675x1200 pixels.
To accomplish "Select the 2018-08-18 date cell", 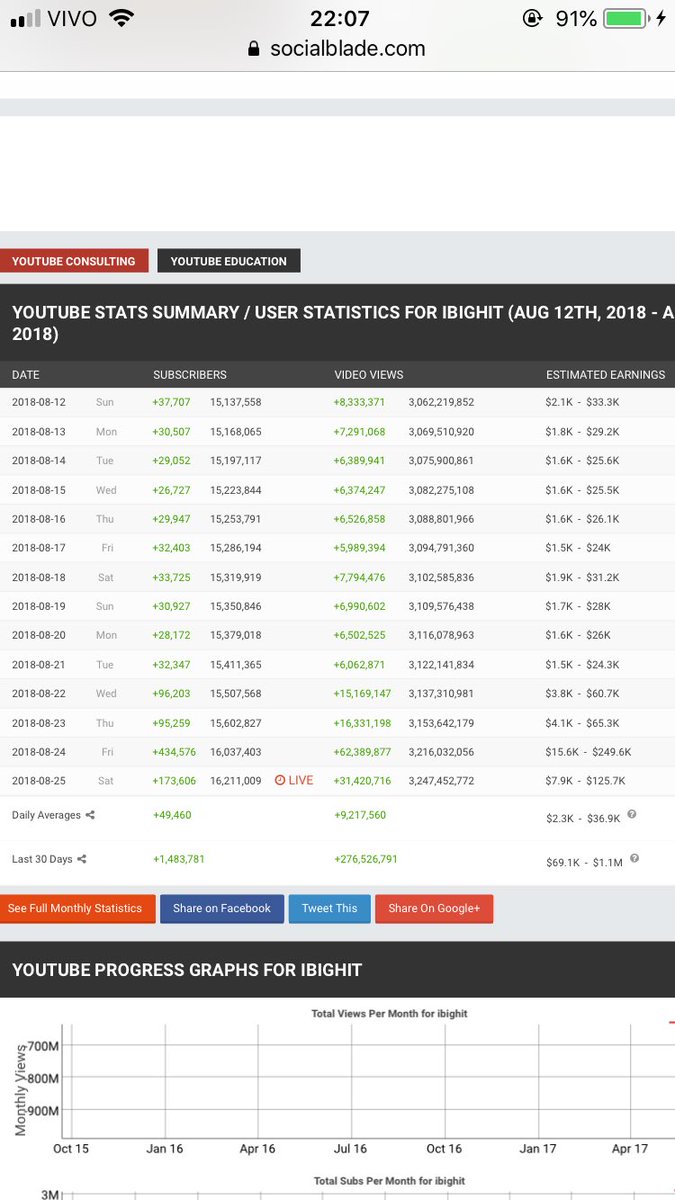I will click(39, 577).
